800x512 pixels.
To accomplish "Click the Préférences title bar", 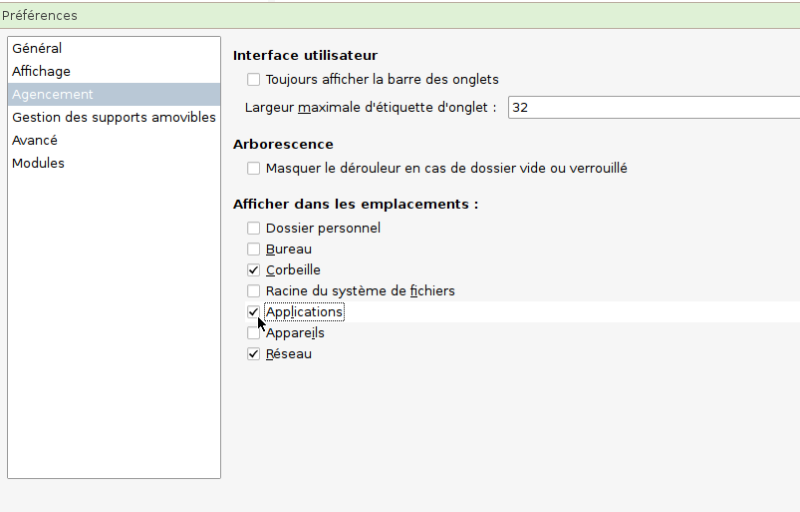I will coord(400,15).
